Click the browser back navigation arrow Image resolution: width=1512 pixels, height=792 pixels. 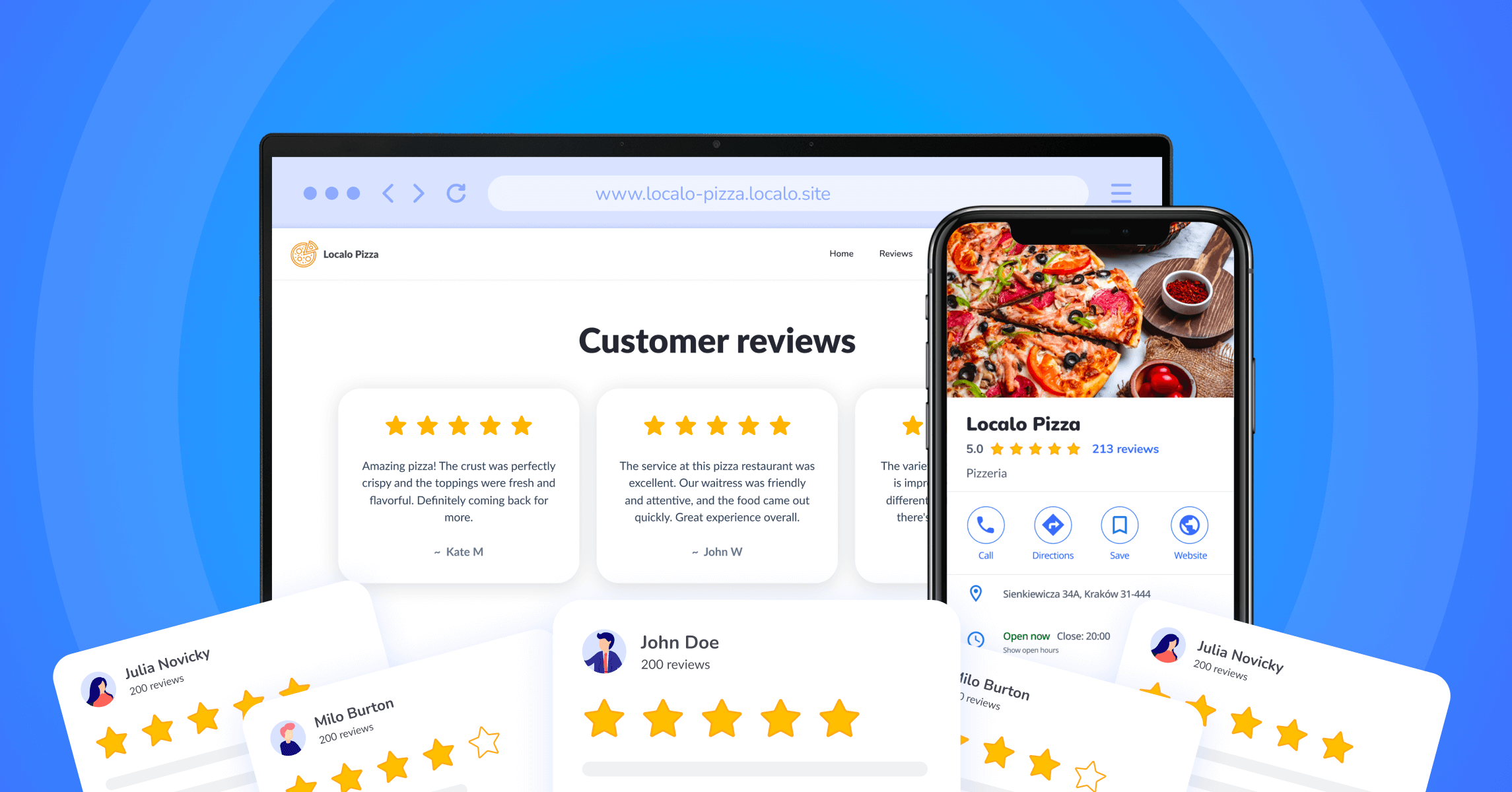coord(391,194)
